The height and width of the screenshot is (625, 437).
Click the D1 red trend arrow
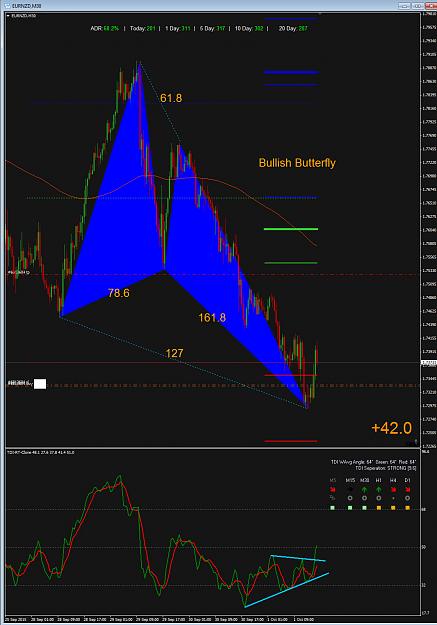coord(407,489)
